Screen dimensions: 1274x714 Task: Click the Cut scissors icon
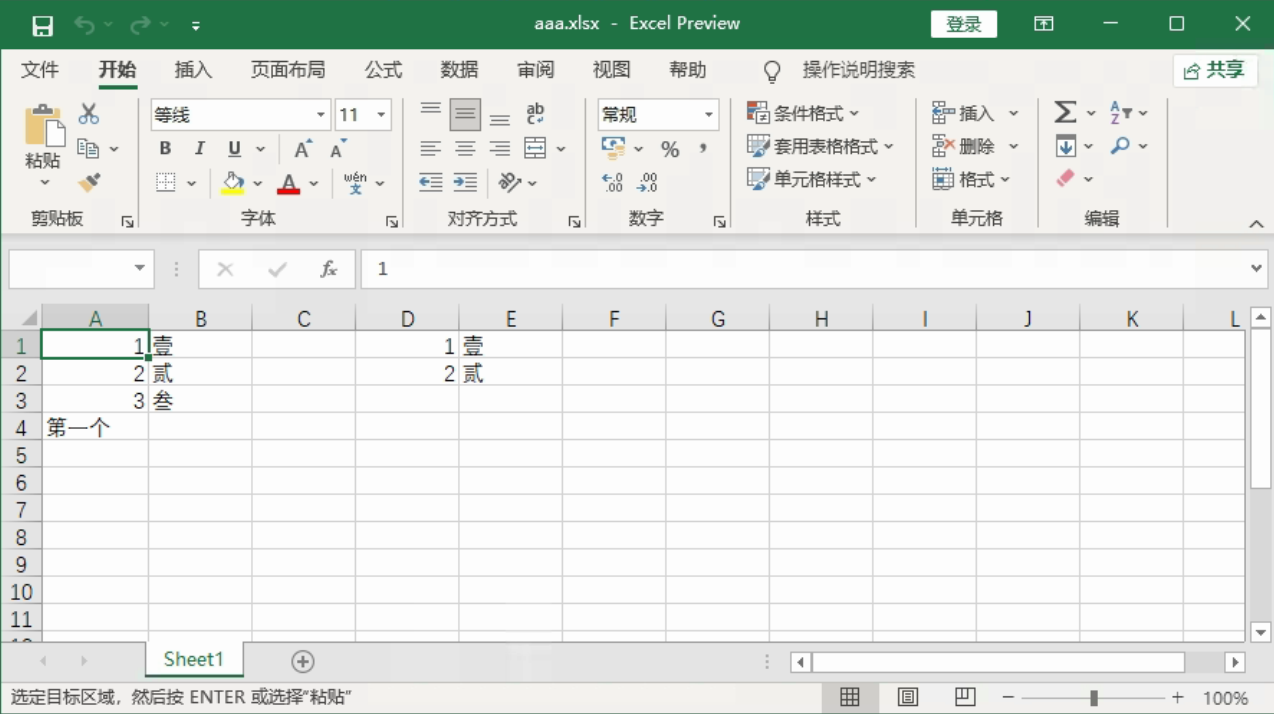(89, 114)
